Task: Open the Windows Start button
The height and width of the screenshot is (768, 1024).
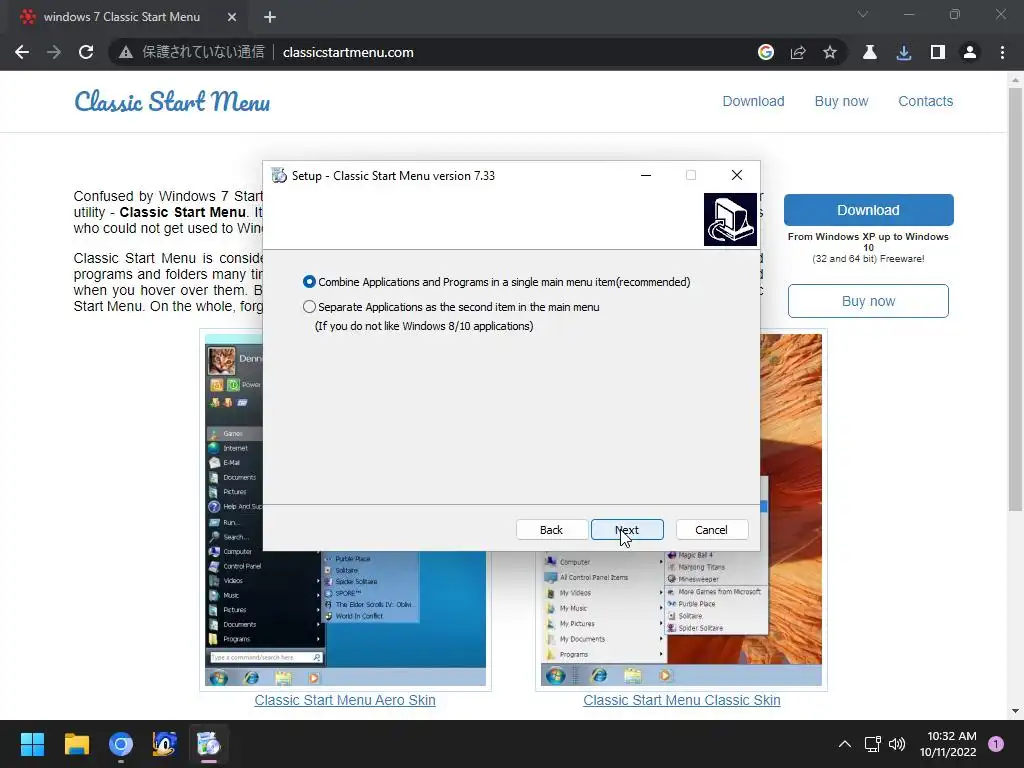Action: [32, 744]
